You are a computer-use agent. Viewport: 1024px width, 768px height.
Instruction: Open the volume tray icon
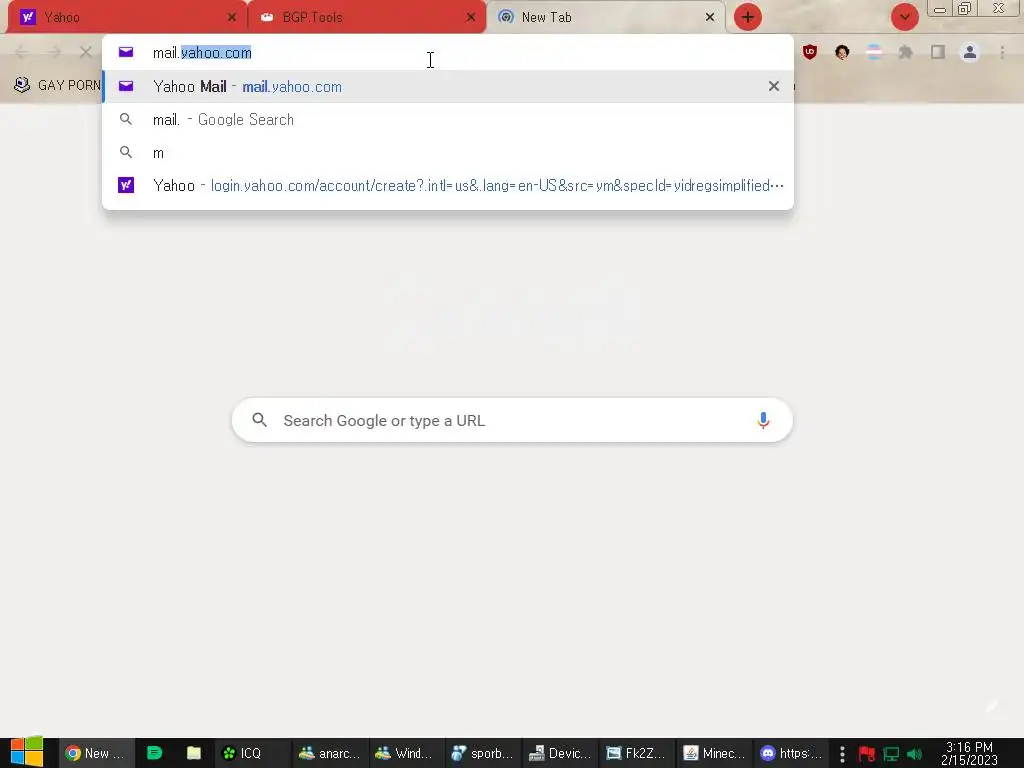pos(914,754)
